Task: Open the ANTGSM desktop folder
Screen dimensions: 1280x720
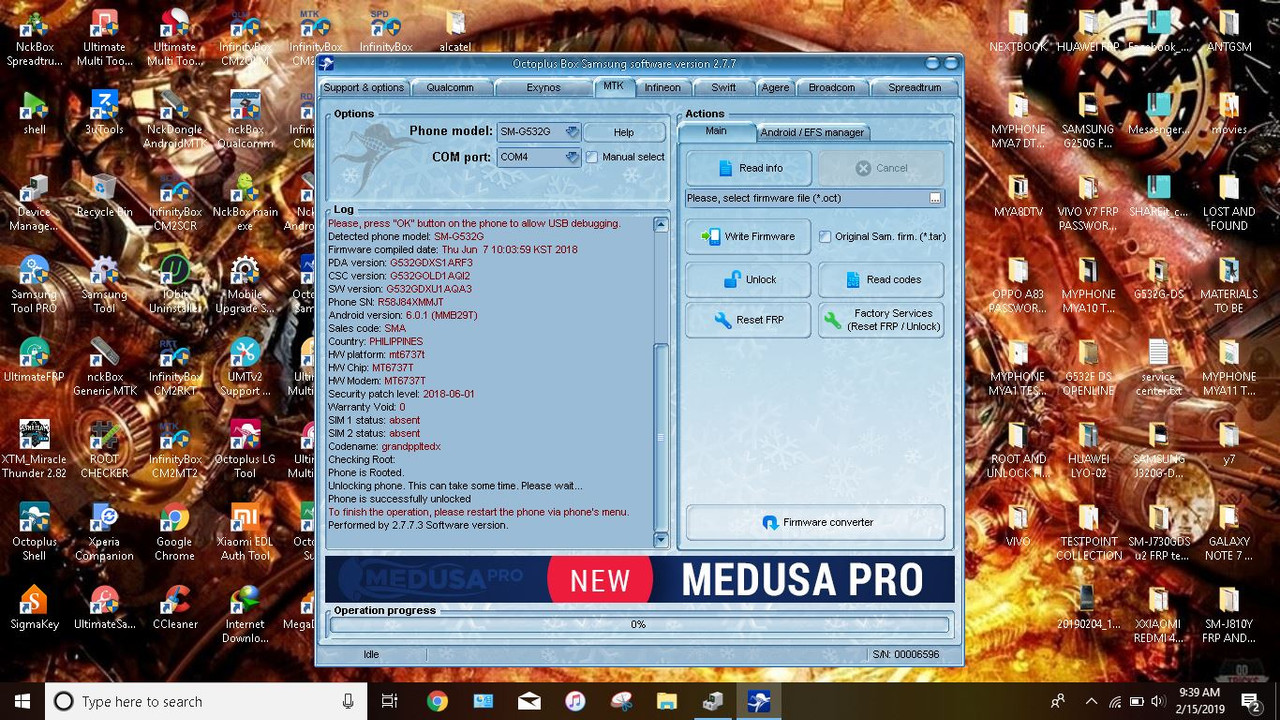Action: 1229,30
